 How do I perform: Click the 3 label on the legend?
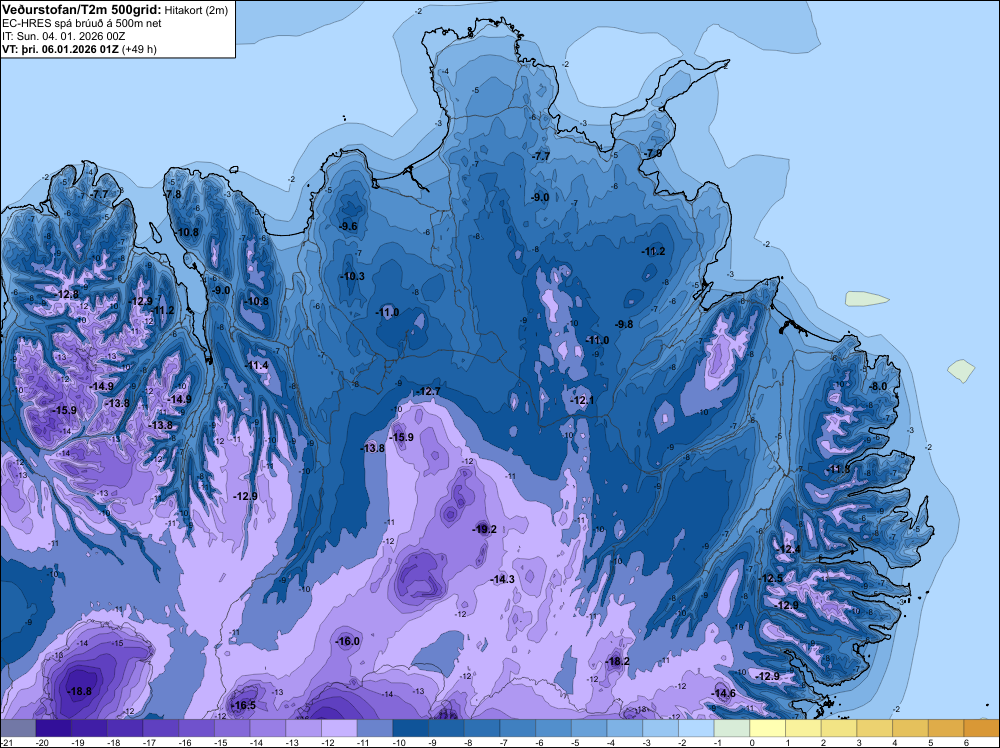coord(860,743)
